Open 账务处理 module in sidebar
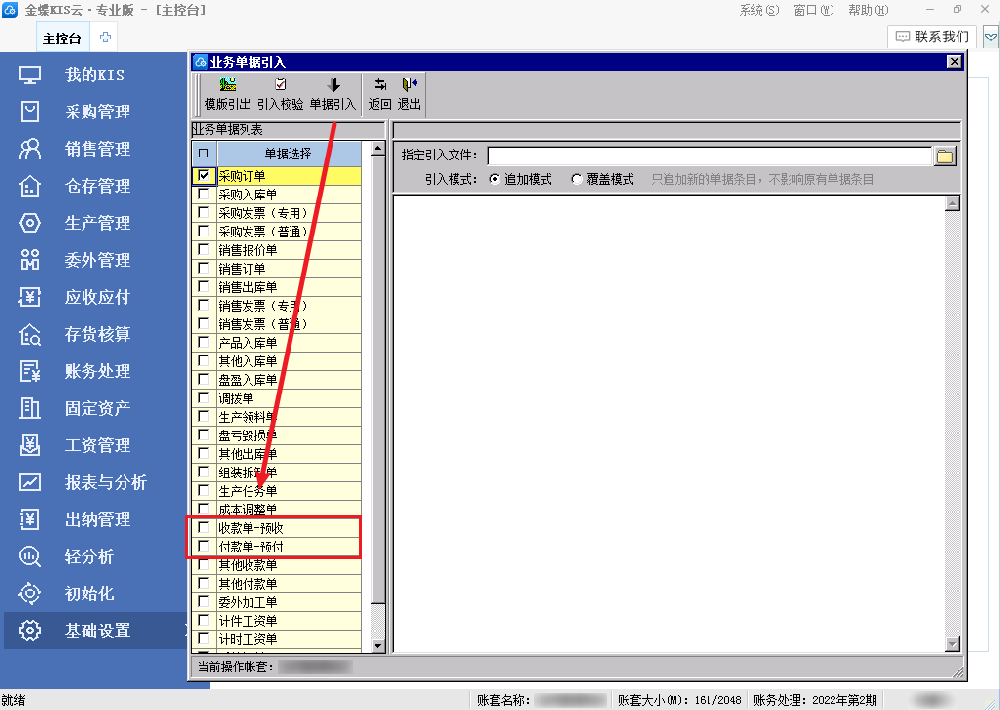The image size is (1000, 710). tap(97, 371)
